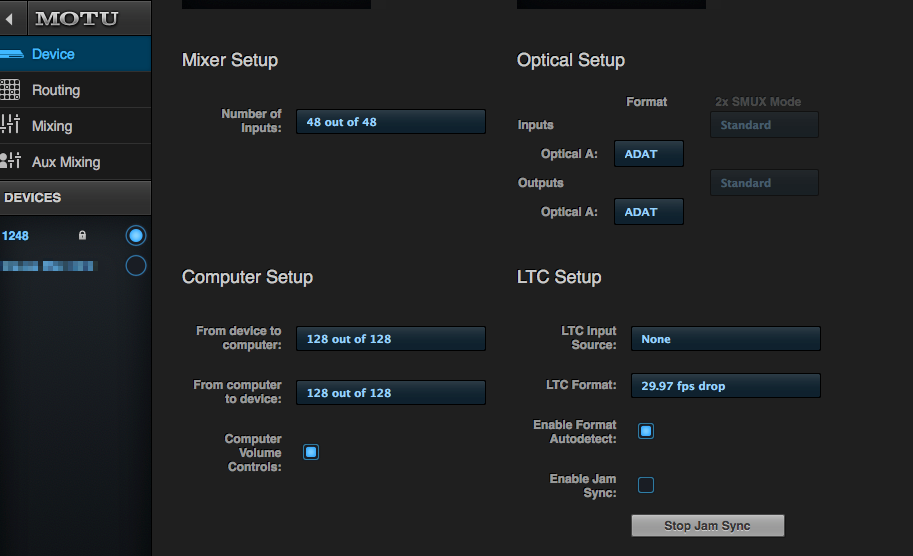Open From device to computer channel dropdown

pos(391,339)
